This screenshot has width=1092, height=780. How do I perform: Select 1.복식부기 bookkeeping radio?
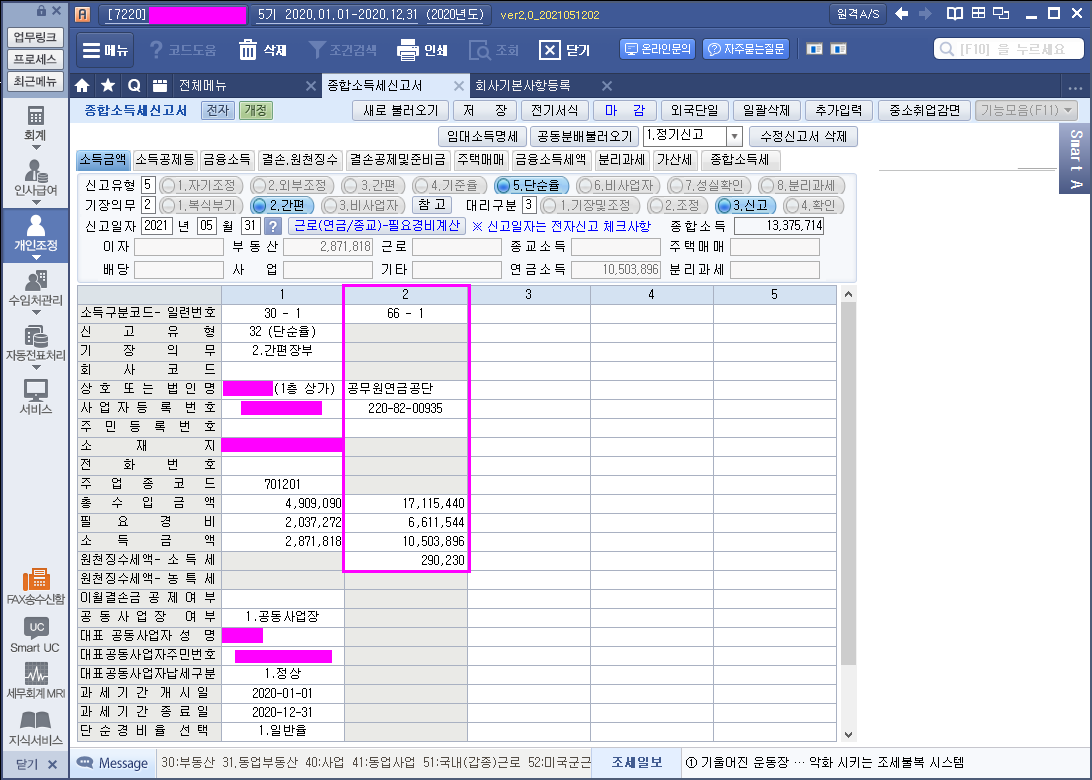201,205
